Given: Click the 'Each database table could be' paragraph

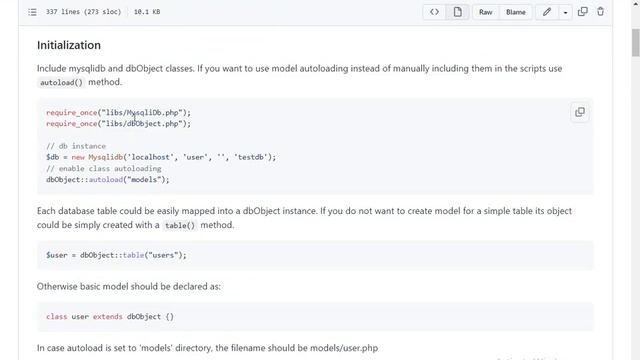Looking at the screenshot, I should click(x=304, y=218).
